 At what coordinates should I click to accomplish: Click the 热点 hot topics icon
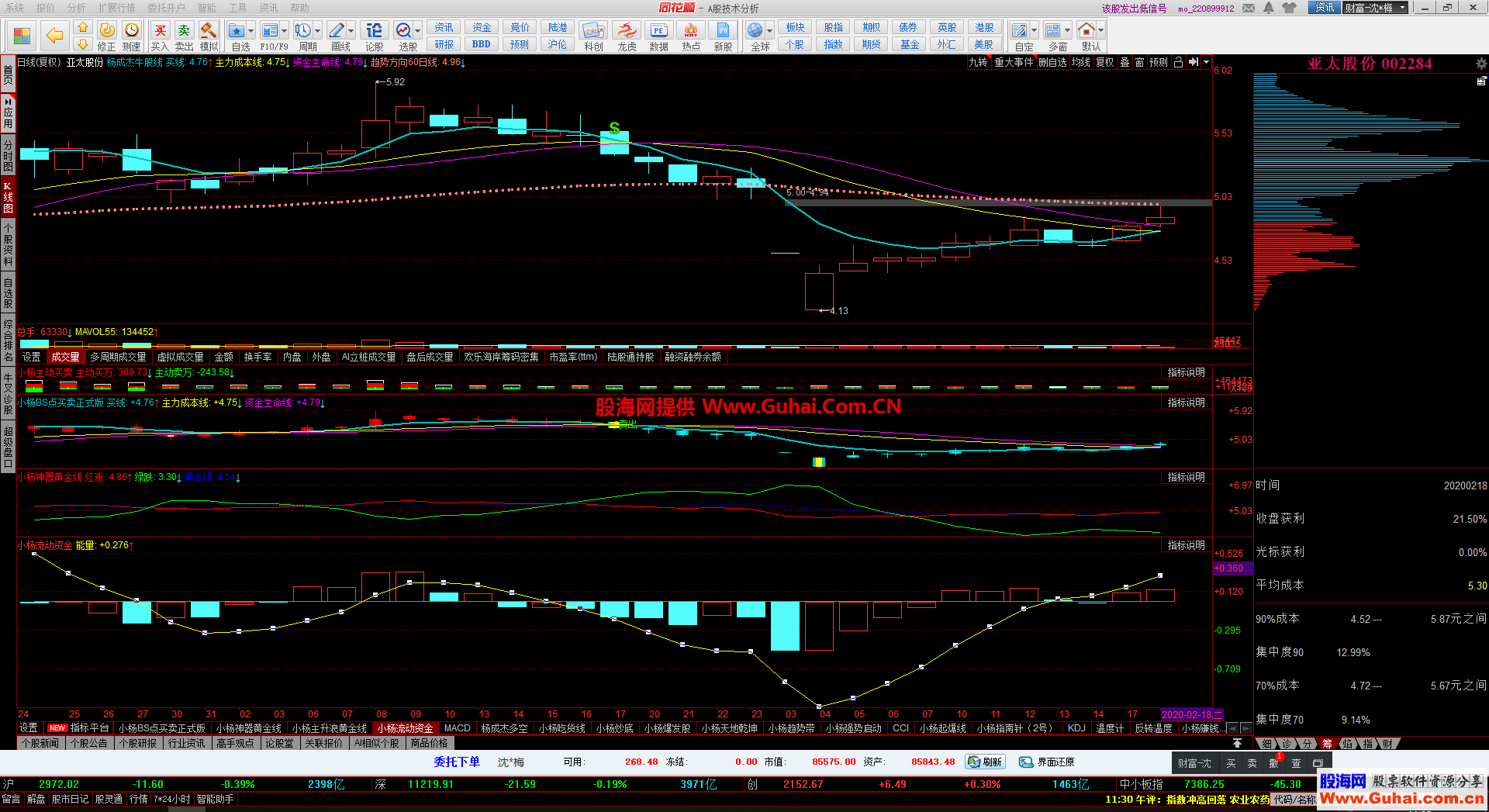click(691, 32)
